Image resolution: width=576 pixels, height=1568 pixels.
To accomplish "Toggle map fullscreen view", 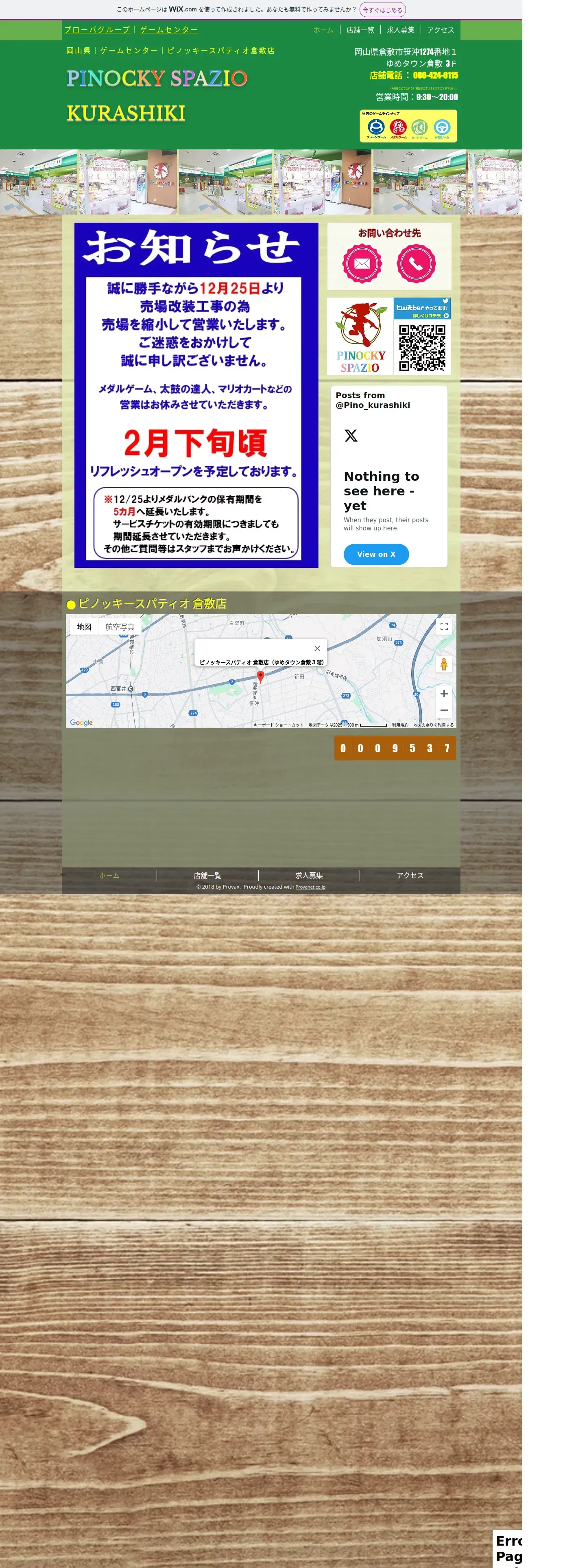I will [x=444, y=626].
